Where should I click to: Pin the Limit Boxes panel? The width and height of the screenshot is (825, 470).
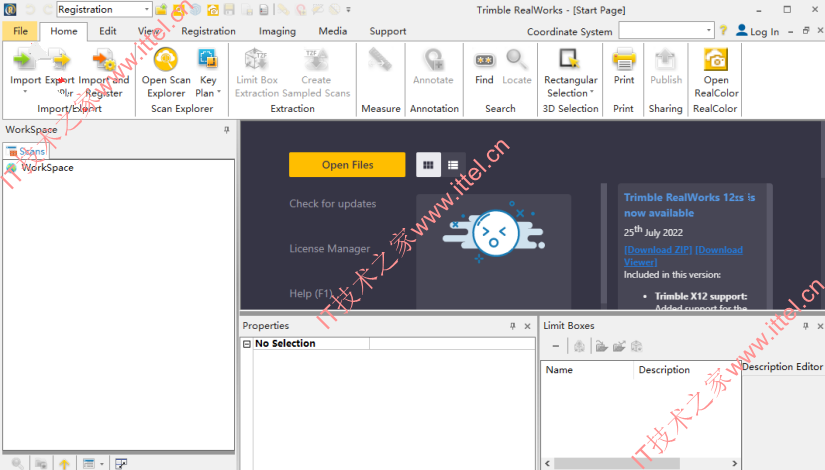pyautogui.click(x=806, y=326)
